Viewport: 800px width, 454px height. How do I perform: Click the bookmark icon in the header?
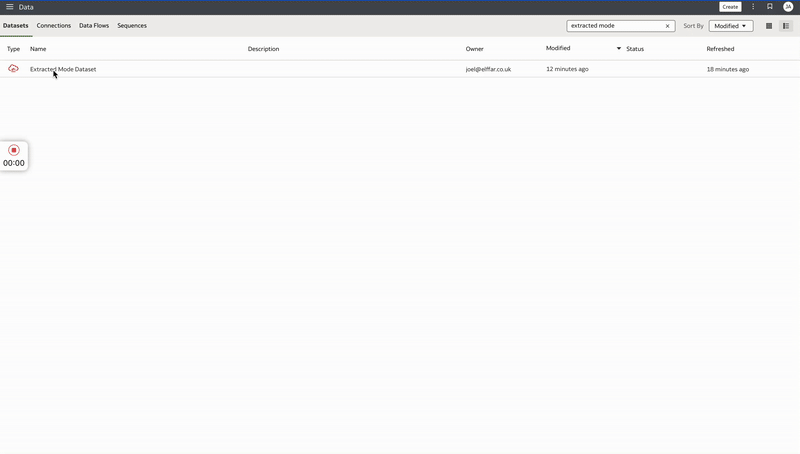[x=770, y=7]
